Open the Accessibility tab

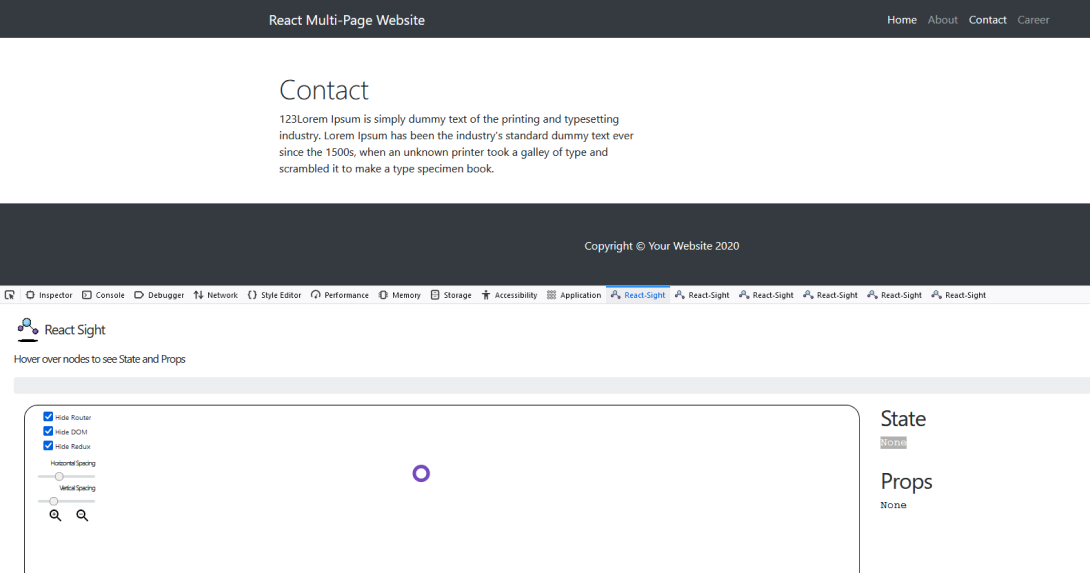point(509,295)
